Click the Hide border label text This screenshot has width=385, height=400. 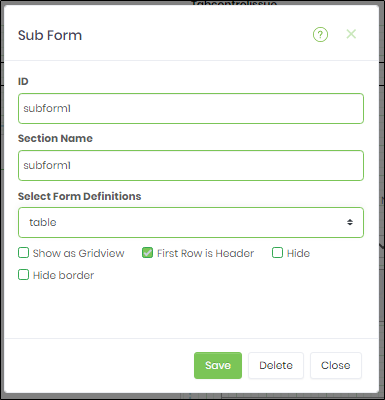coord(64,275)
